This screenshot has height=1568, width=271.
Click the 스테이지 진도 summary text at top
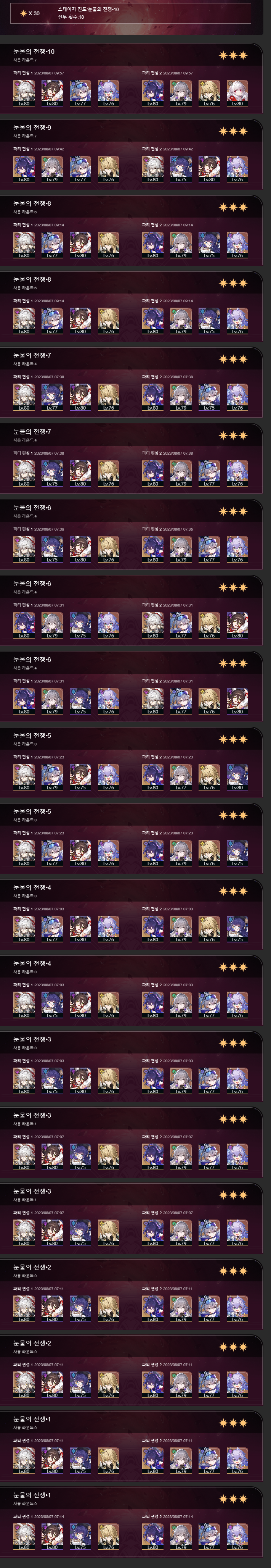pos(88,10)
